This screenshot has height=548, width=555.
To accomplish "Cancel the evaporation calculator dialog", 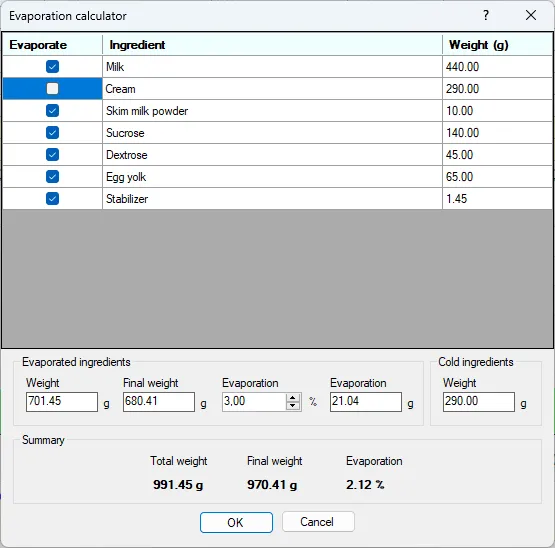I will pyautogui.click(x=318, y=521).
